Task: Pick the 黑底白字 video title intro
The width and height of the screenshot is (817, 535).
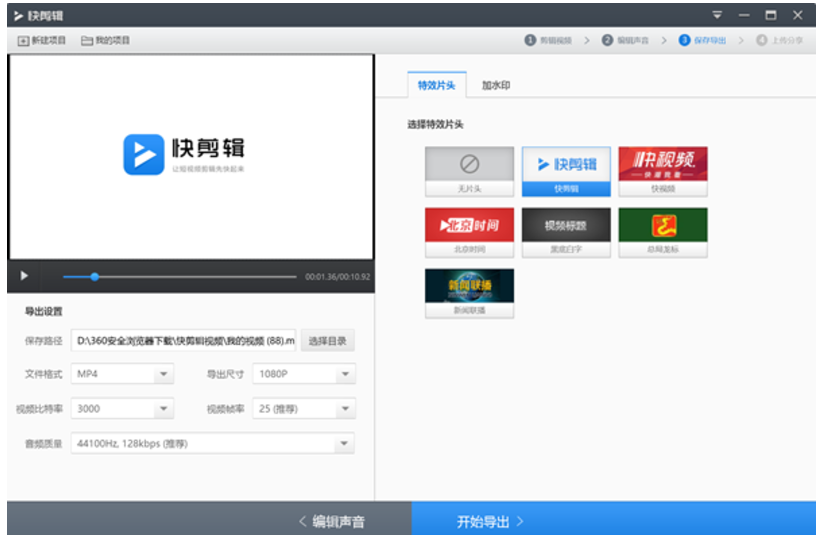Action: click(x=566, y=232)
